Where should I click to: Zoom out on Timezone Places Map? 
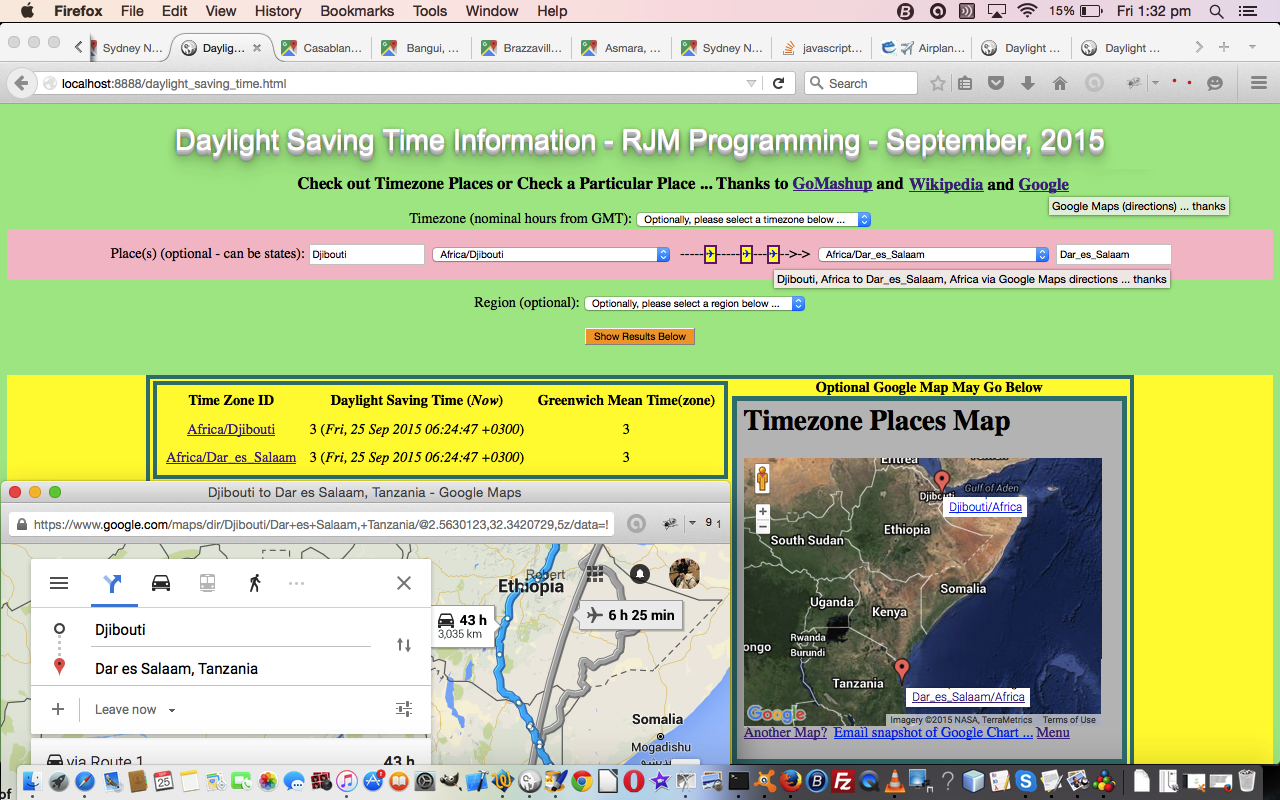[x=763, y=526]
